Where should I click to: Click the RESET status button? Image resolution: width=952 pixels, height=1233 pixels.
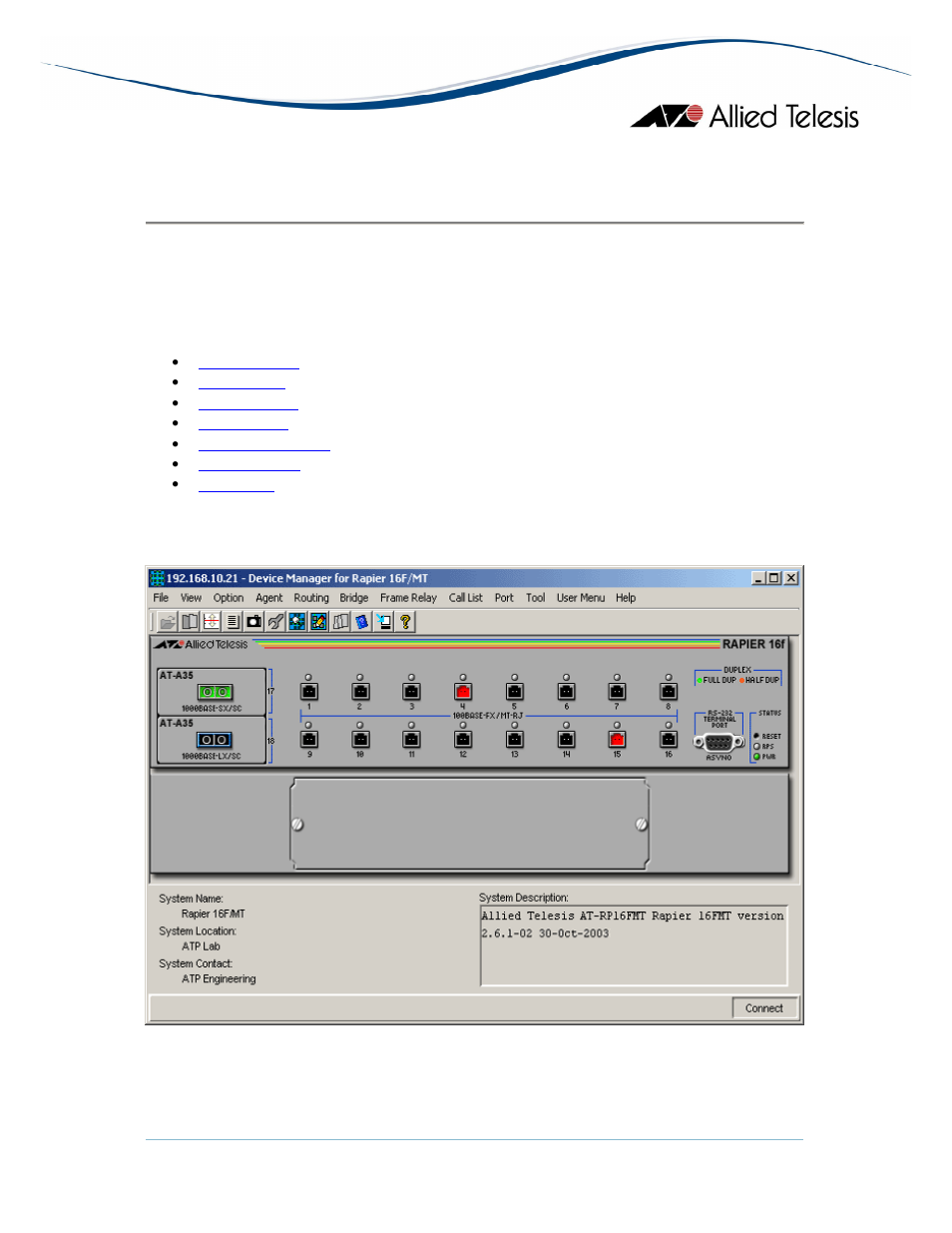click(x=756, y=736)
